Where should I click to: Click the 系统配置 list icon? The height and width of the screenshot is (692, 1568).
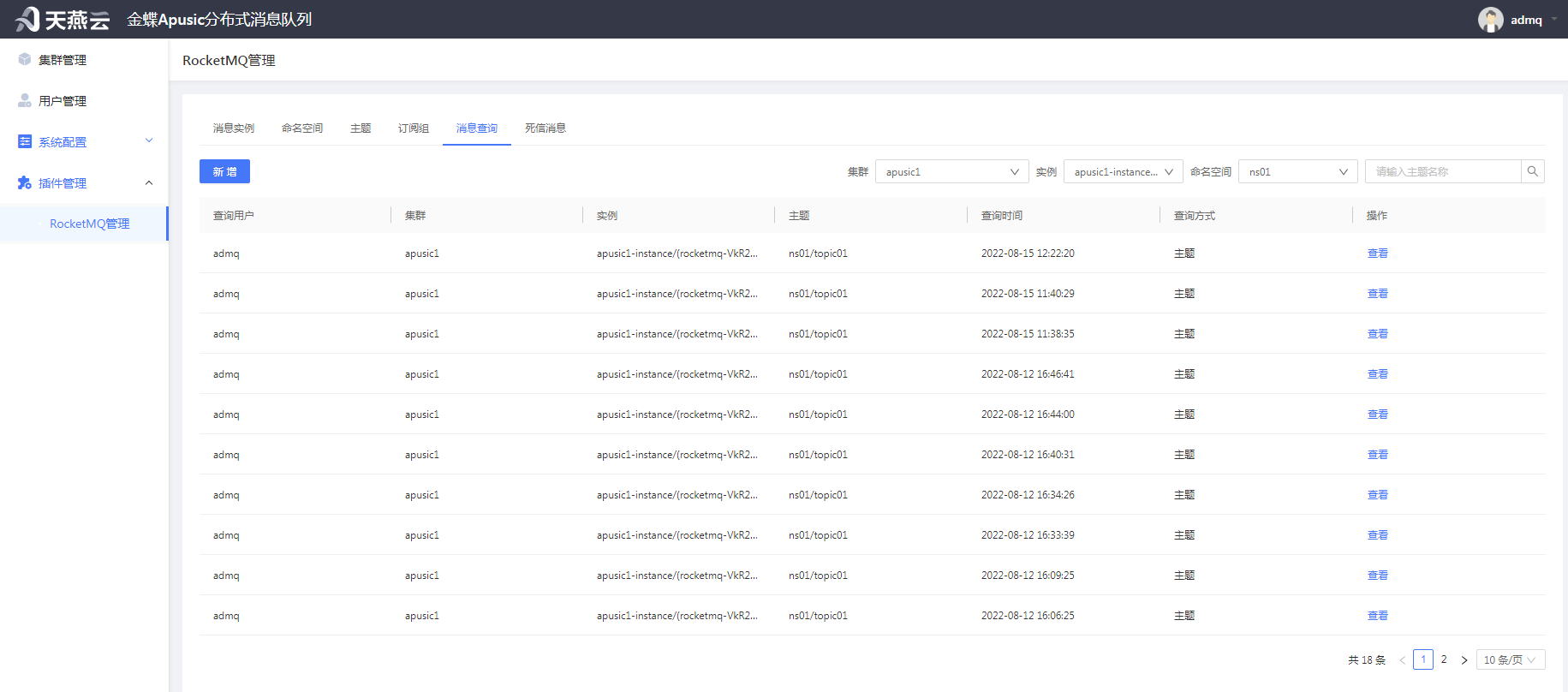point(25,141)
